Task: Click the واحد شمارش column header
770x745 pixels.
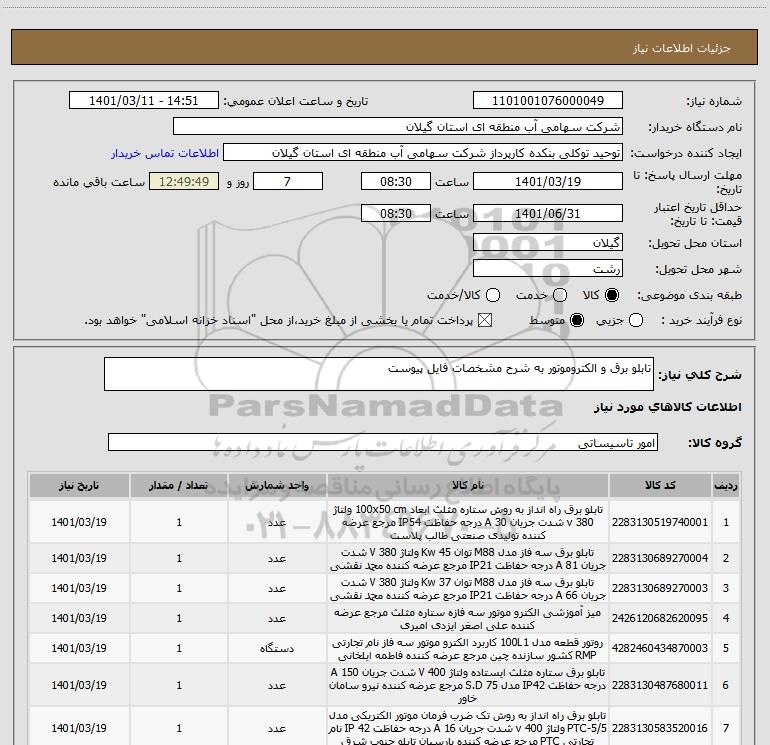Action: point(277,485)
